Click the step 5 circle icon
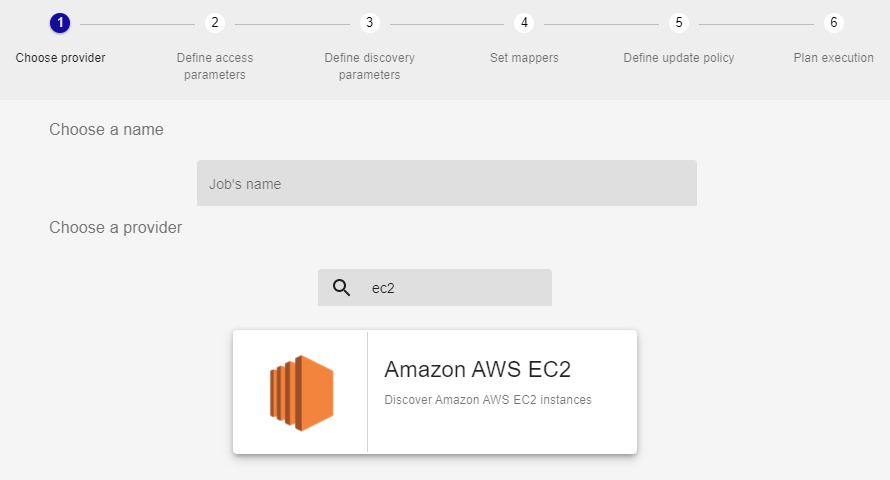The height and width of the screenshot is (480, 890). coord(679,23)
